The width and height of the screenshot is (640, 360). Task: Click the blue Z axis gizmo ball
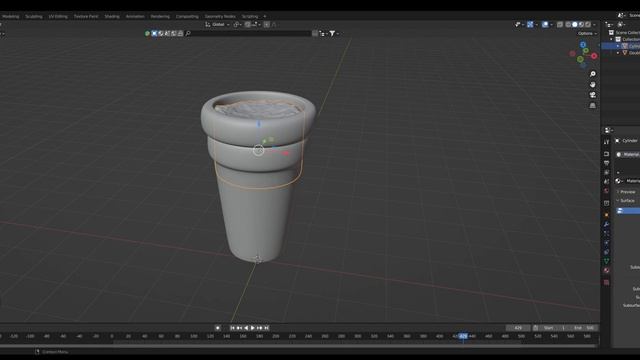click(x=583, y=44)
